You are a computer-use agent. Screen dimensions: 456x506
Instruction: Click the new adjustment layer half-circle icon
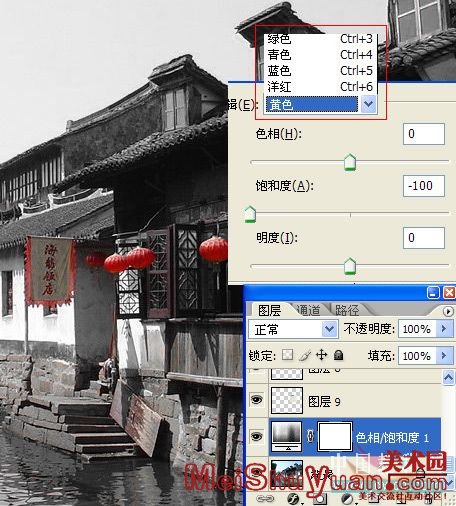[347, 499]
